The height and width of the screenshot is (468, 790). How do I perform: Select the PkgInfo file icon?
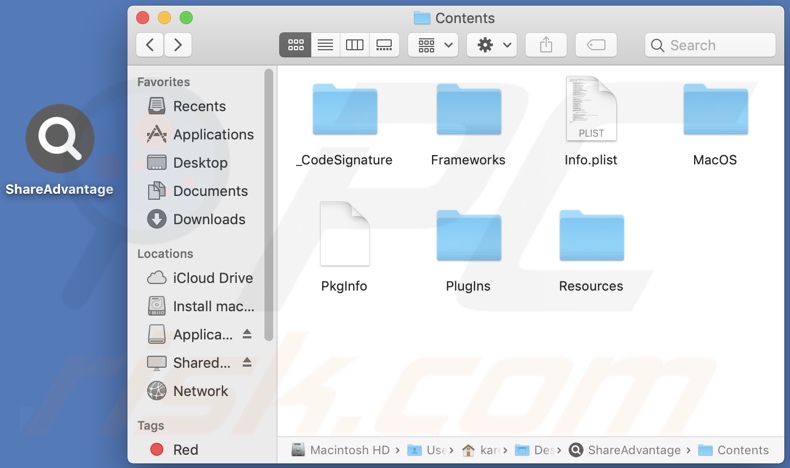[345, 233]
